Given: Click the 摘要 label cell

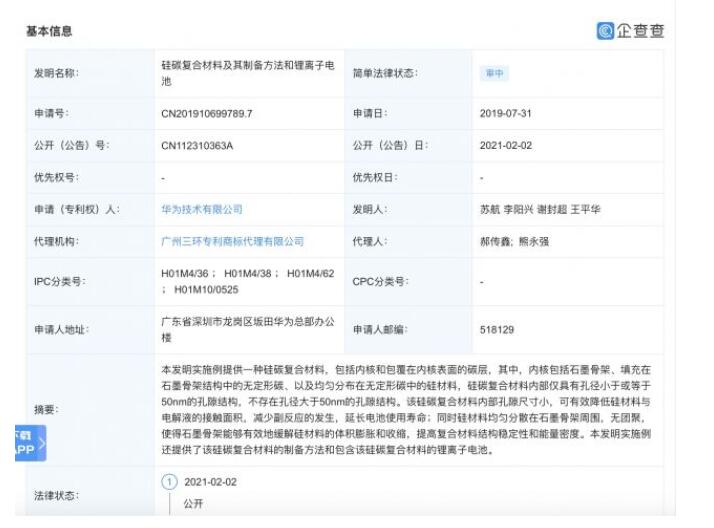Looking at the screenshot, I should [x=90, y=410].
